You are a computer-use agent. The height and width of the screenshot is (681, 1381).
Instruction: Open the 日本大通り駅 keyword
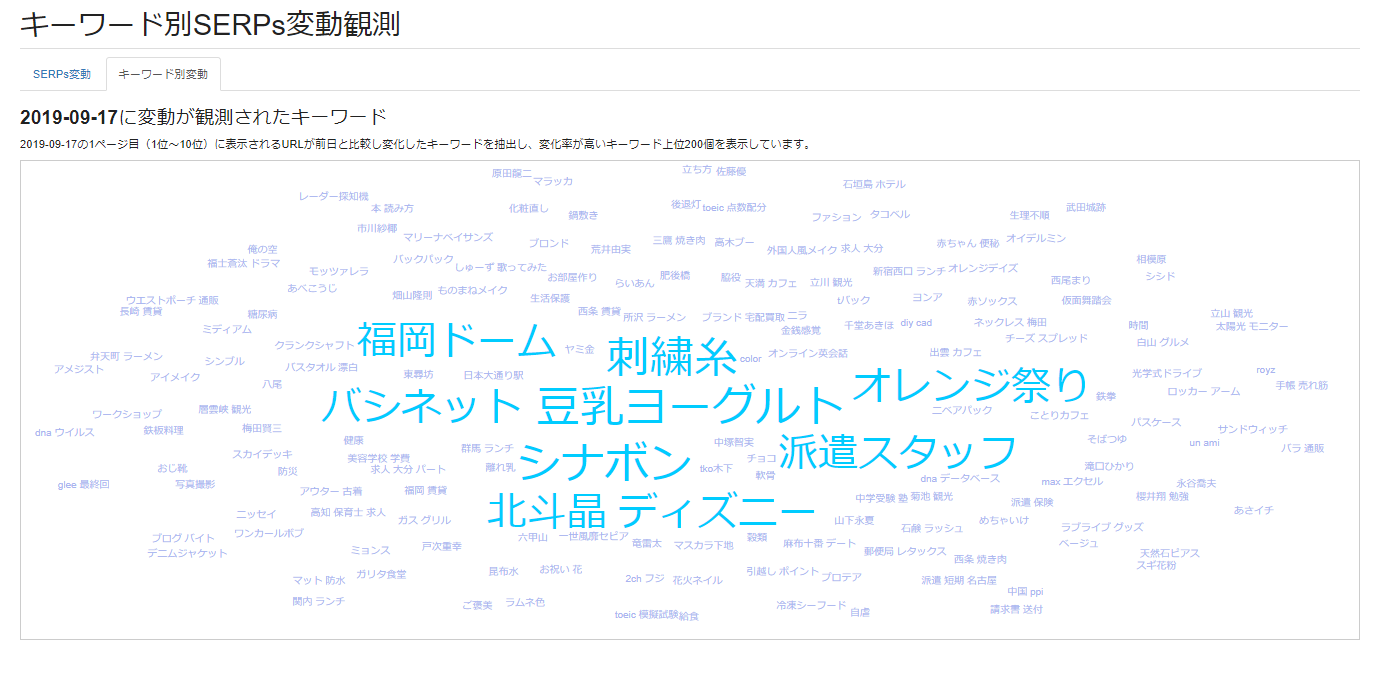(493, 375)
